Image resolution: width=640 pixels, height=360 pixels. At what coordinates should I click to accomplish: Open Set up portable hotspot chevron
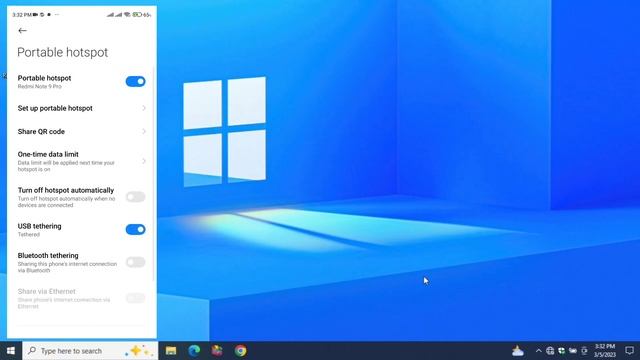coord(144,108)
